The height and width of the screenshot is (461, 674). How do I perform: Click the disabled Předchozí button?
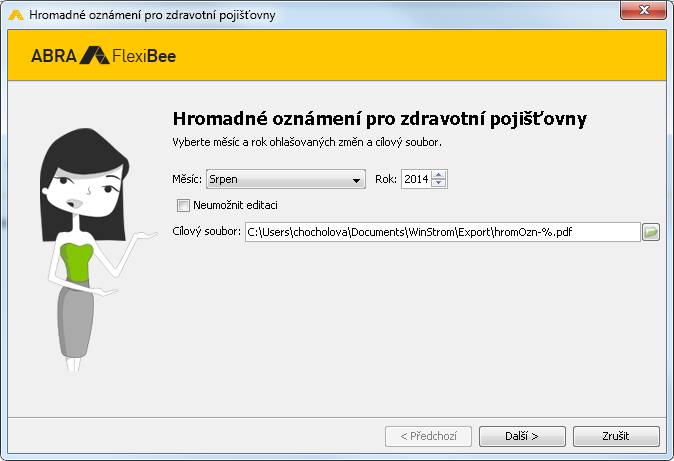[429, 436]
